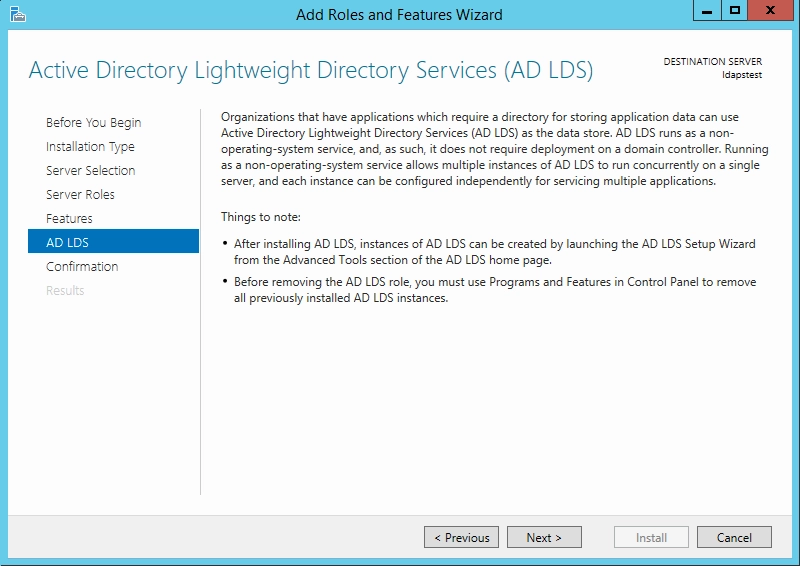Screen dimensions: 800x567
Task: Click the Active Directory Lightweight Directory Services heading
Action: click(311, 70)
